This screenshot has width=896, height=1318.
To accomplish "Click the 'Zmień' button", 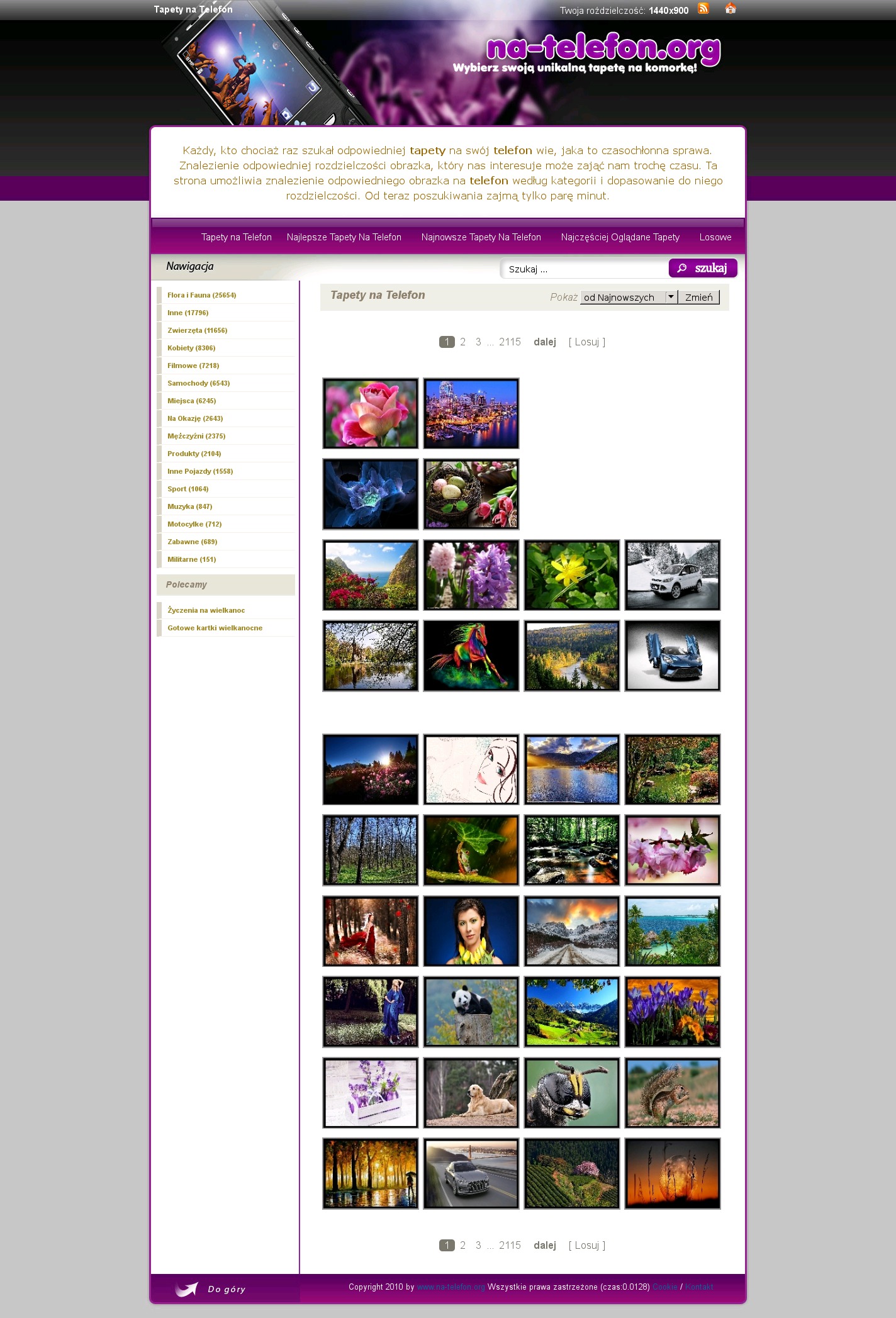I will [698, 297].
